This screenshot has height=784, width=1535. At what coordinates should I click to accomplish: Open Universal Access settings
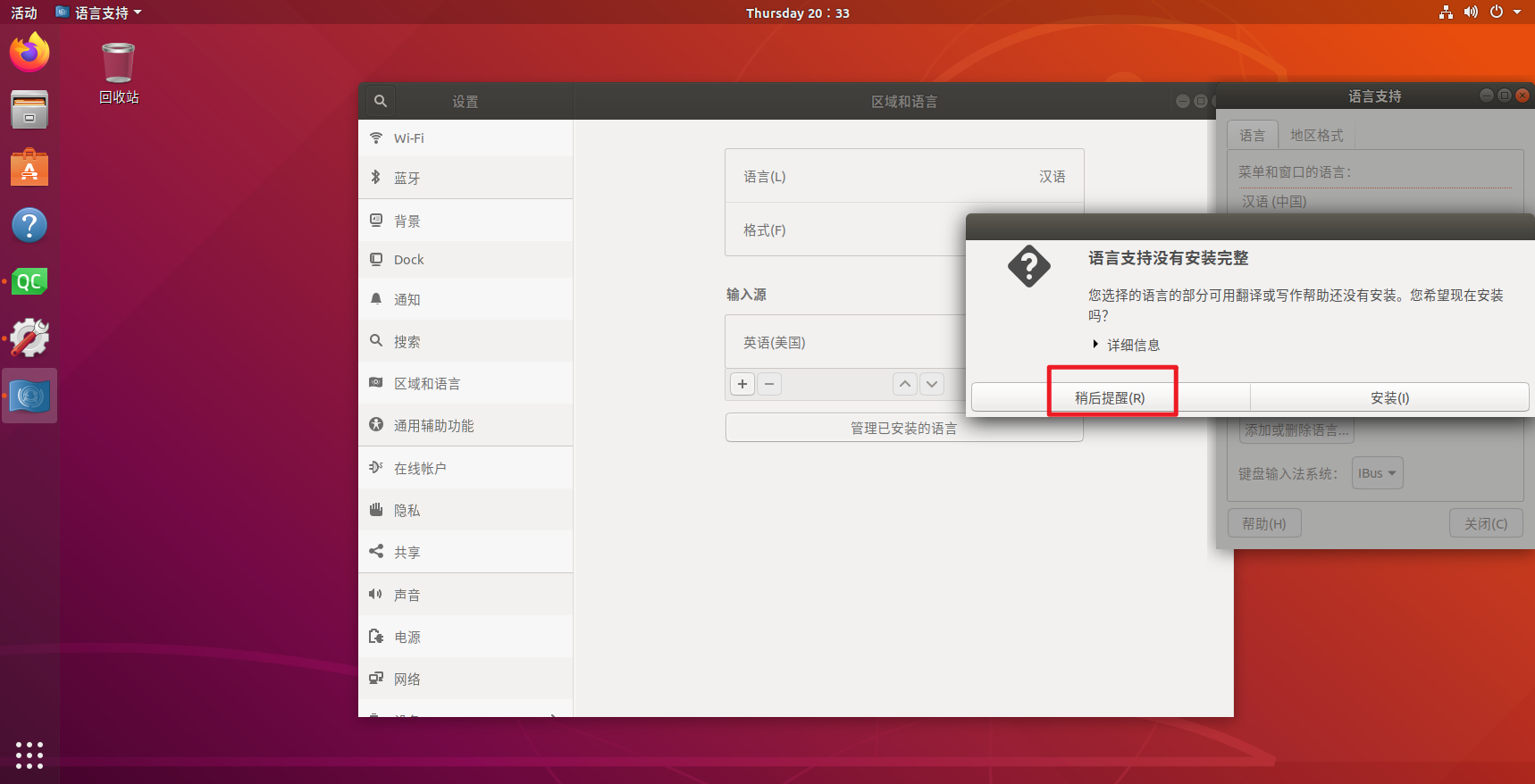pos(466,425)
